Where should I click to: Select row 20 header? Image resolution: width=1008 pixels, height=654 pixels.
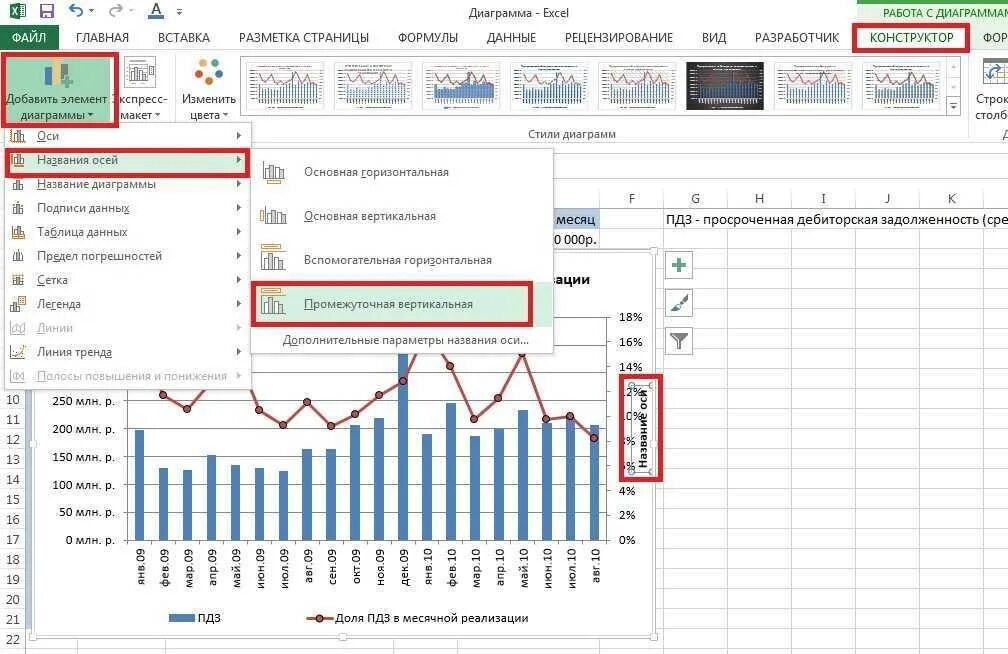click(x=13, y=599)
